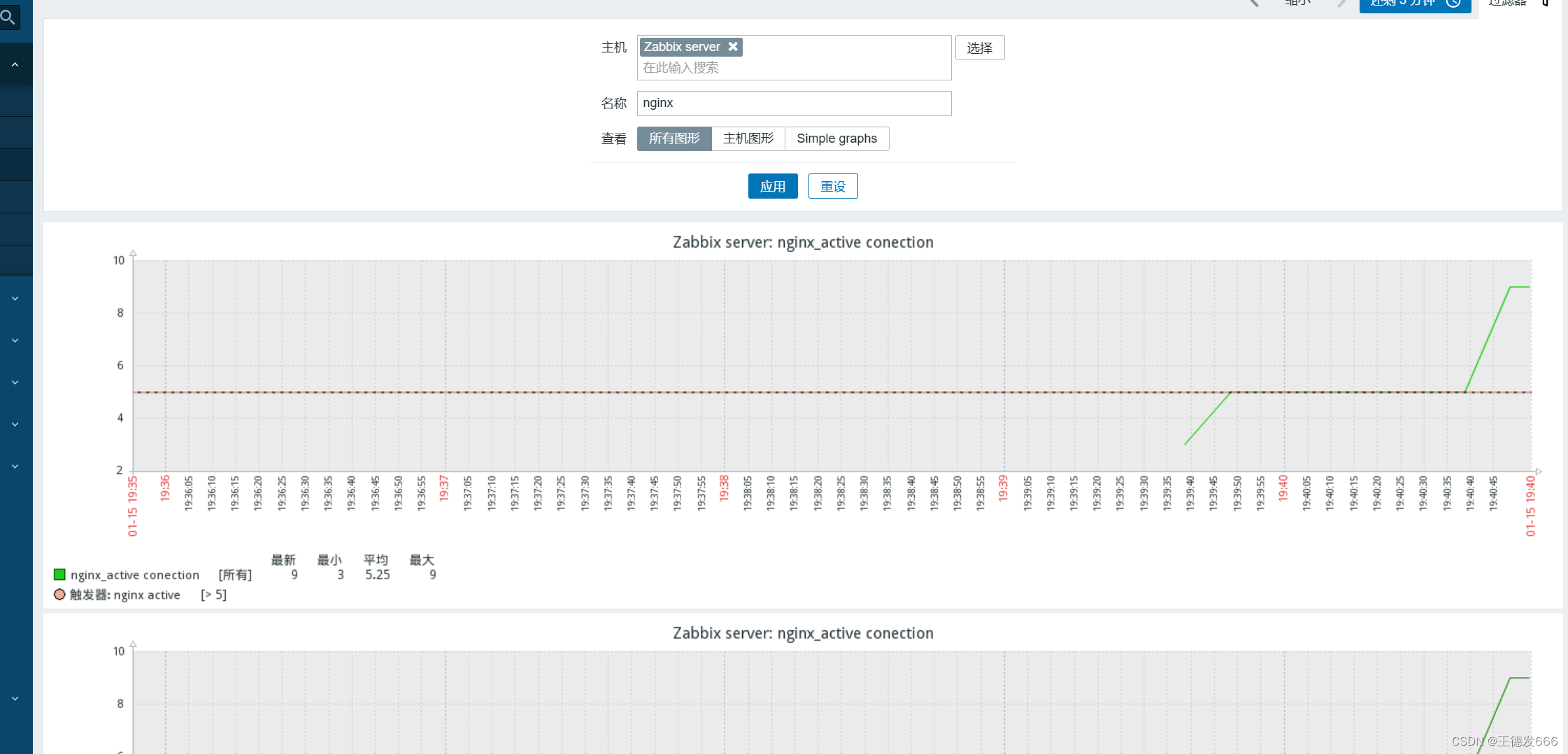Image resolution: width=1568 pixels, height=754 pixels.
Task: Click the 触发器: nginx active legend label
Action: point(125,595)
